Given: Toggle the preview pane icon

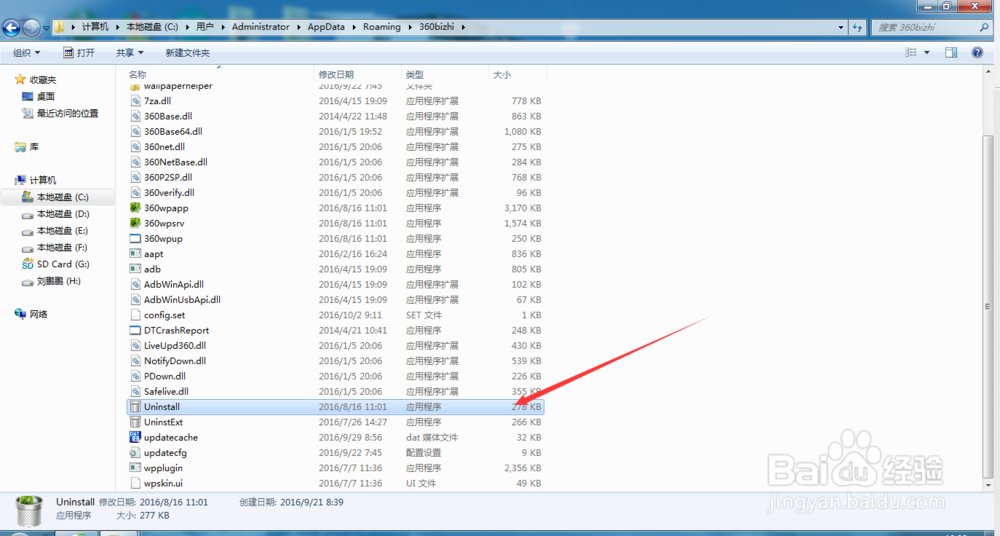Looking at the screenshot, I should [x=951, y=52].
